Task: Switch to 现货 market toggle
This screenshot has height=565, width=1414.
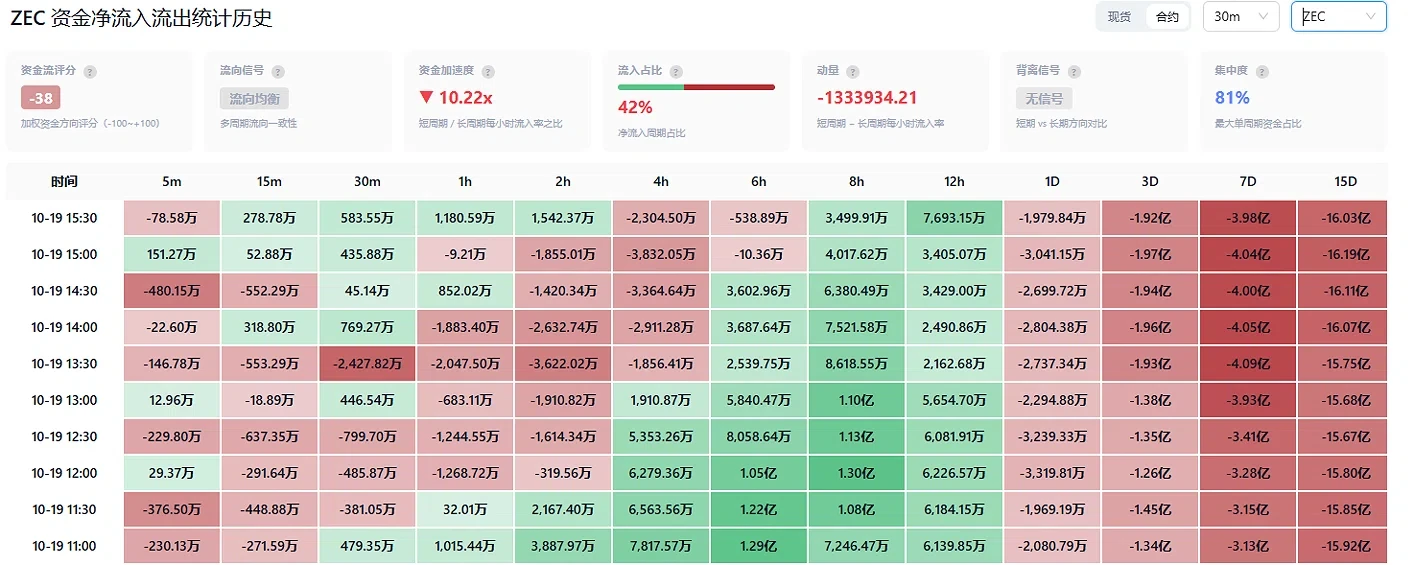Action: (1120, 17)
